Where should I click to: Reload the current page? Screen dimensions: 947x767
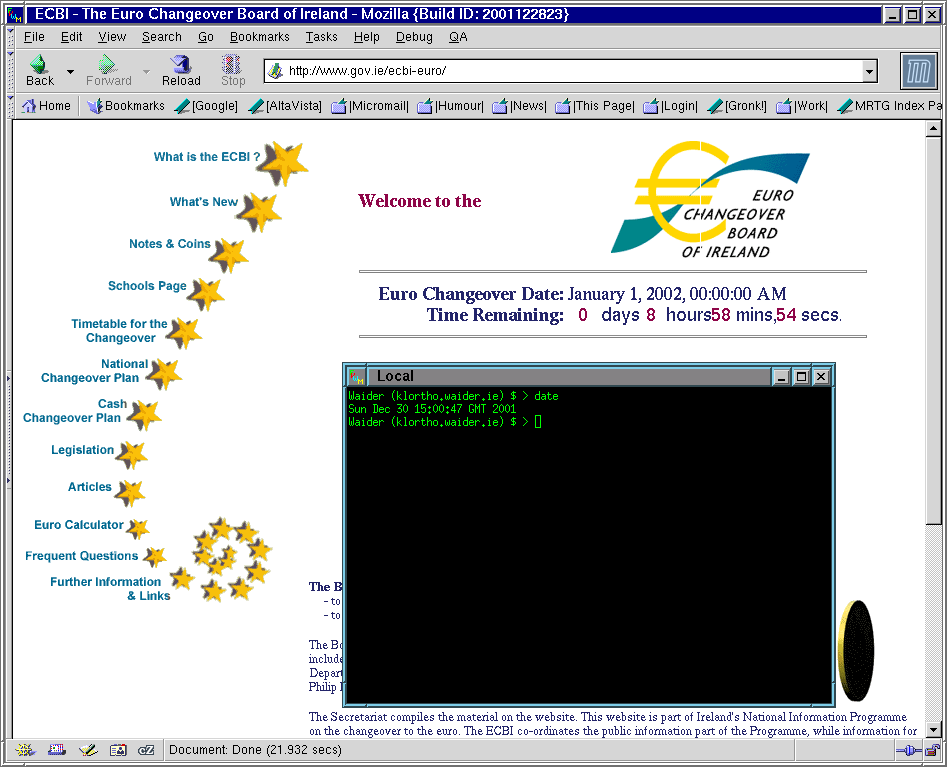181,70
